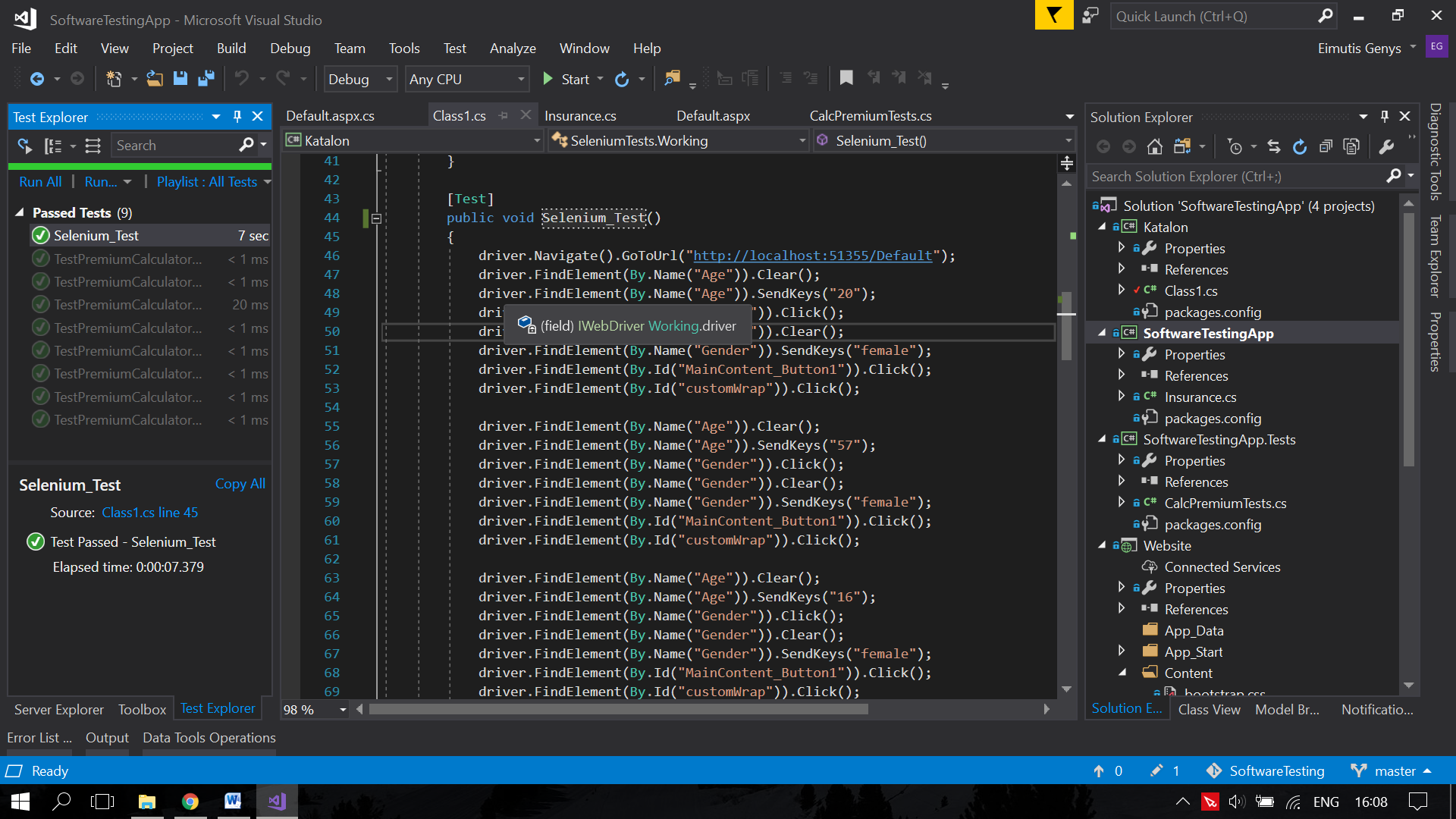Open Word from the taskbar
Image resolution: width=1456 pixels, height=819 pixels.
pos(233,802)
